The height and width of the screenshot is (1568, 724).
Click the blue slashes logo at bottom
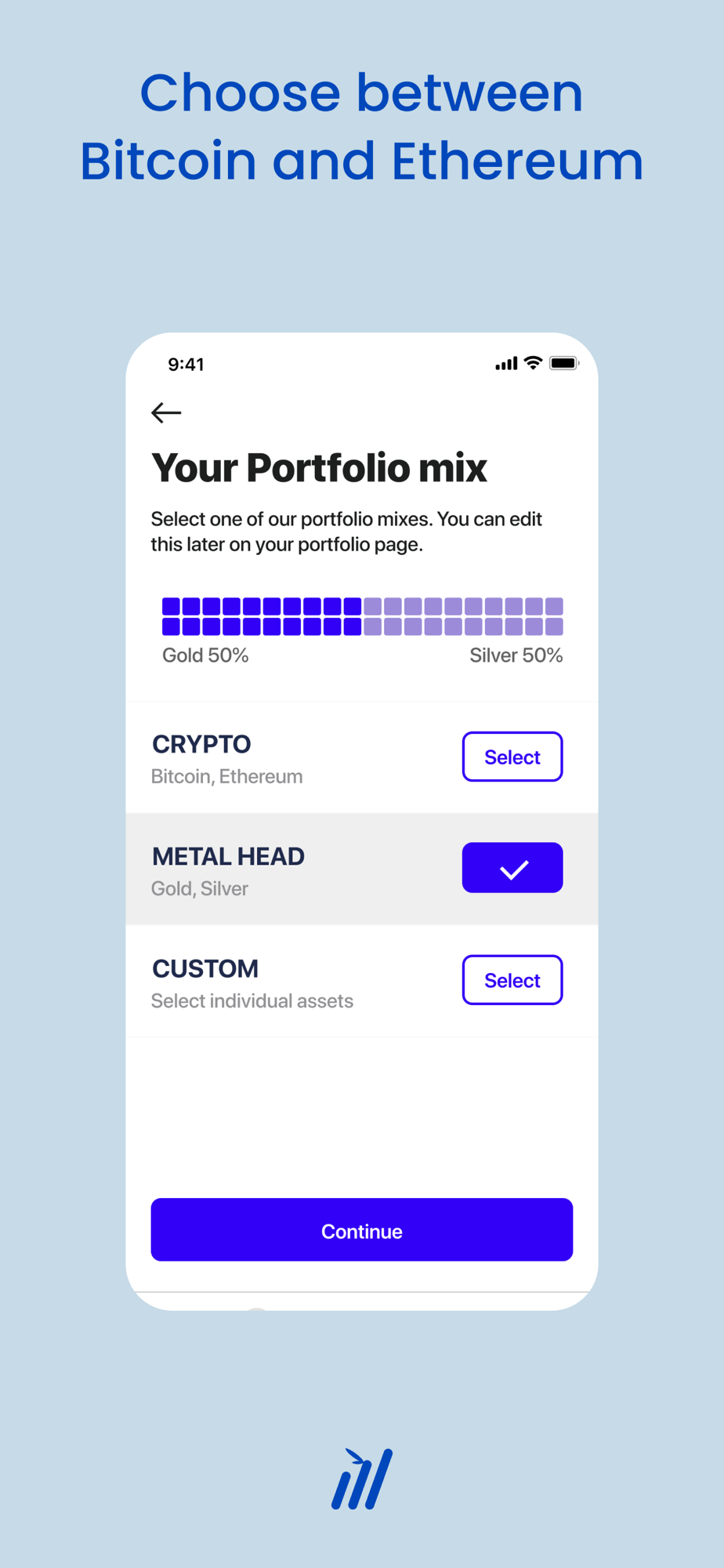tap(362, 1479)
